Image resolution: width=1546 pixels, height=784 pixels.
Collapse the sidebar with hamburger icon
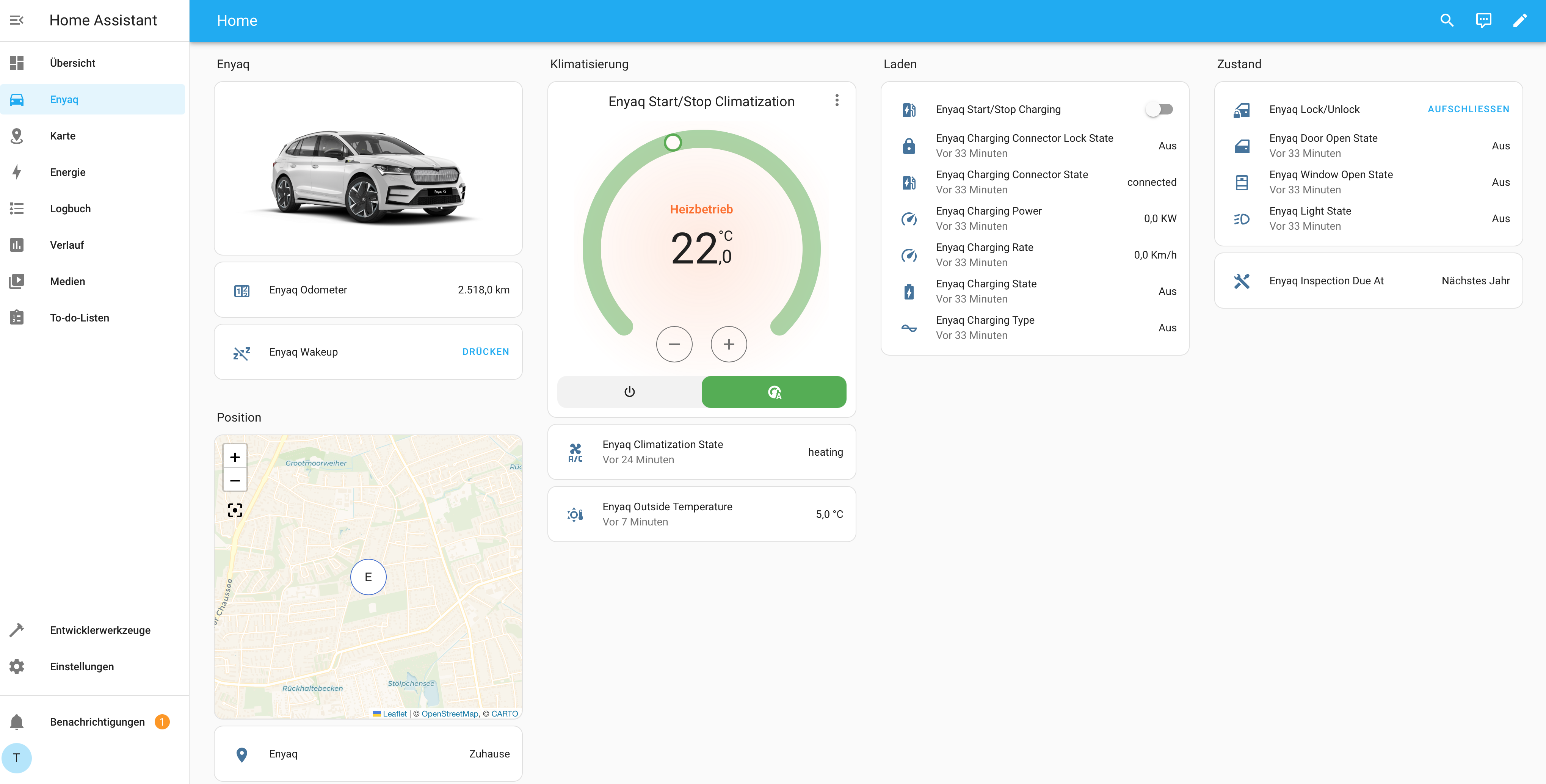[17, 20]
